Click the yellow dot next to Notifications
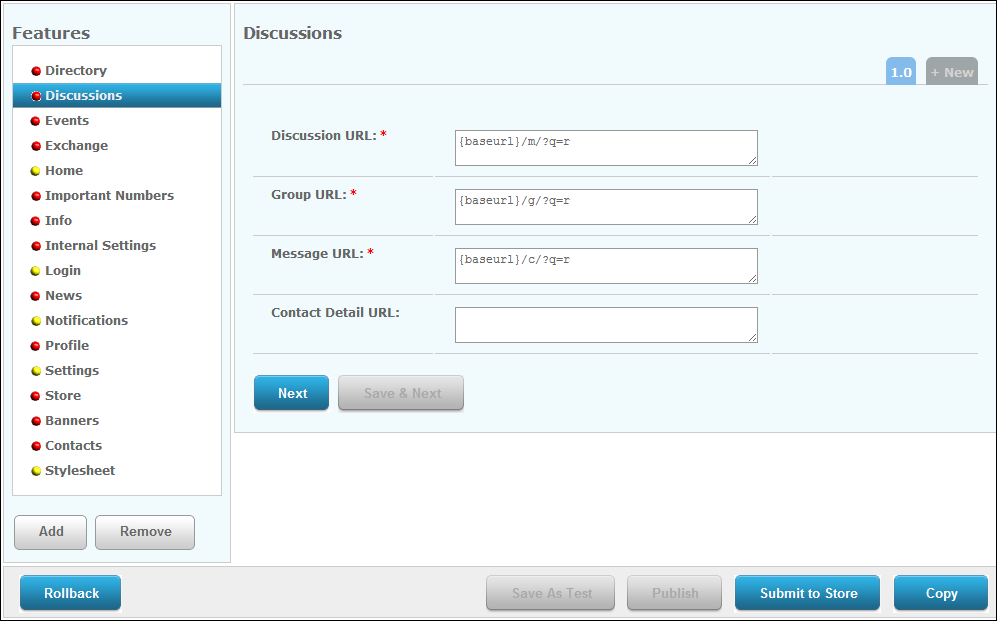997x621 pixels. [36, 321]
